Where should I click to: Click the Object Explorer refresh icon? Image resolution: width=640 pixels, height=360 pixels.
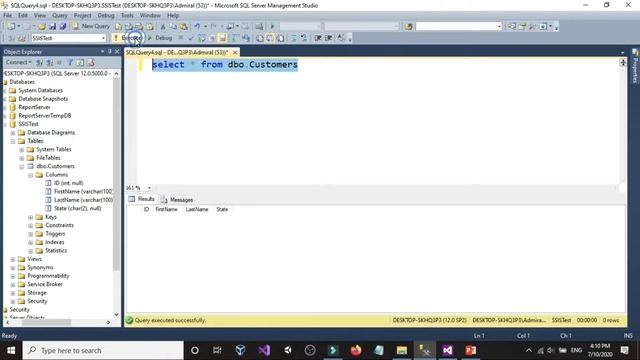[80, 62]
